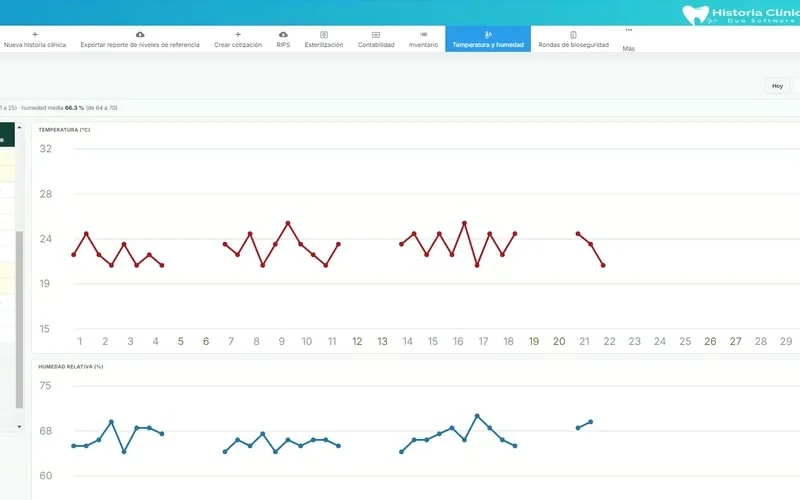Click day 12 on the temperature chart axis
Viewport: 800px width, 500px height.
pos(357,341)
